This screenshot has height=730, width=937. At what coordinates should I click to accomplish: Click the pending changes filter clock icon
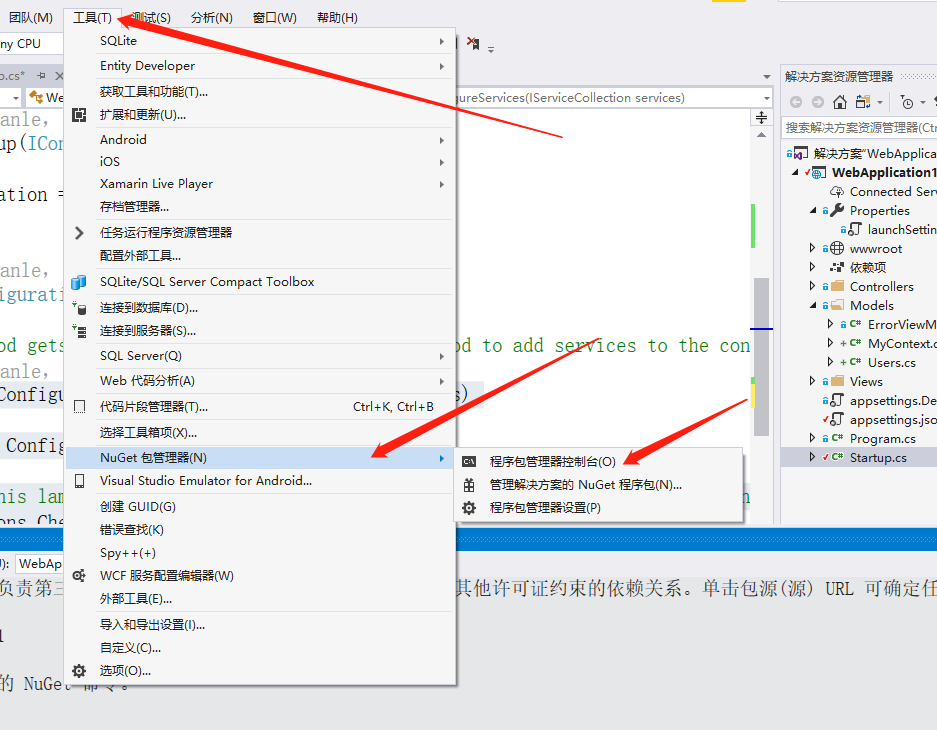click(907, 102)
